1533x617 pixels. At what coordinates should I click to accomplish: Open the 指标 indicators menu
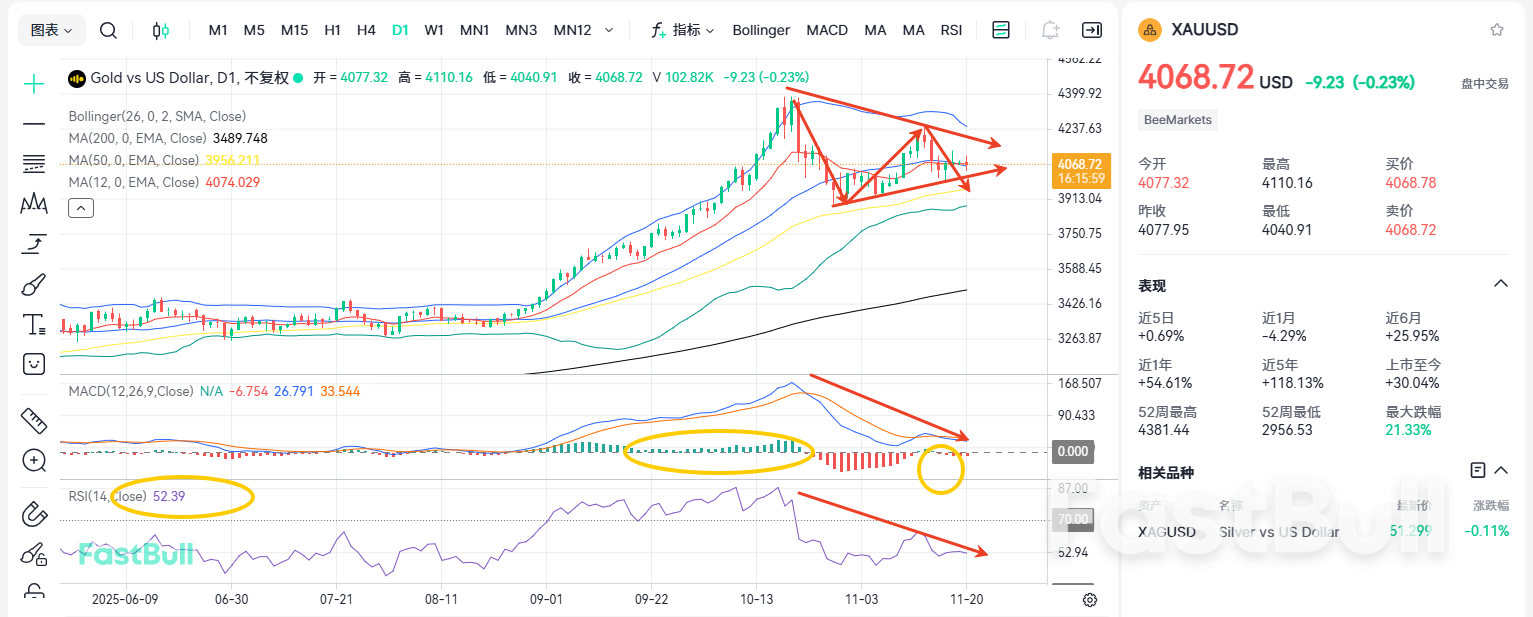pyautogui.click(x=683, y=30)
